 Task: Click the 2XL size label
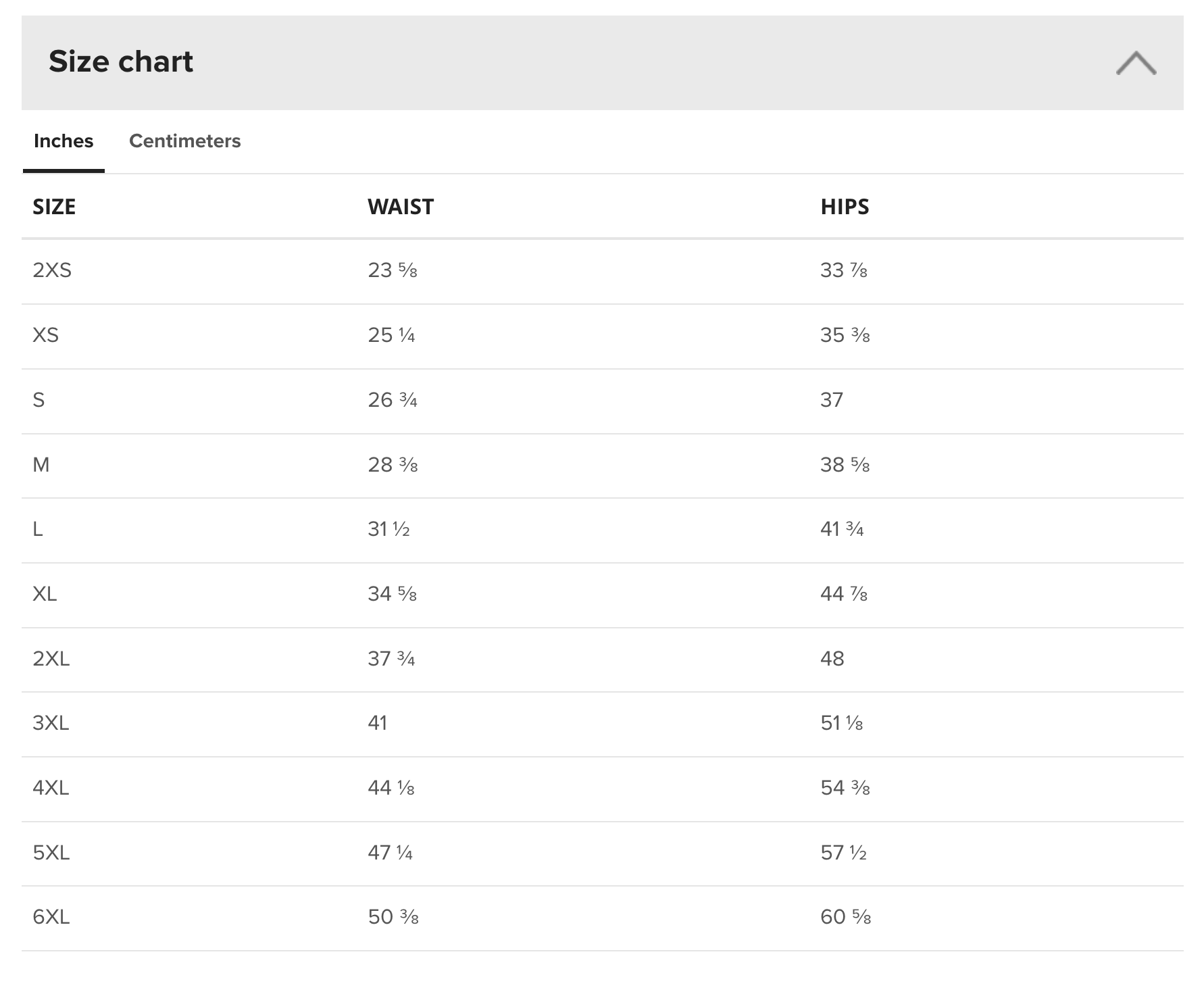click(51, 659)
